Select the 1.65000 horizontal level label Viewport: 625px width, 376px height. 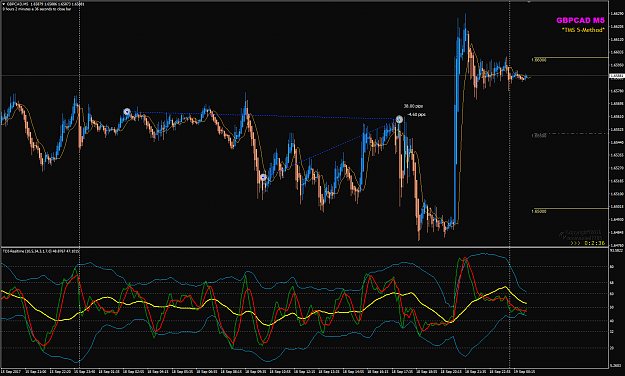coord(539,211)
